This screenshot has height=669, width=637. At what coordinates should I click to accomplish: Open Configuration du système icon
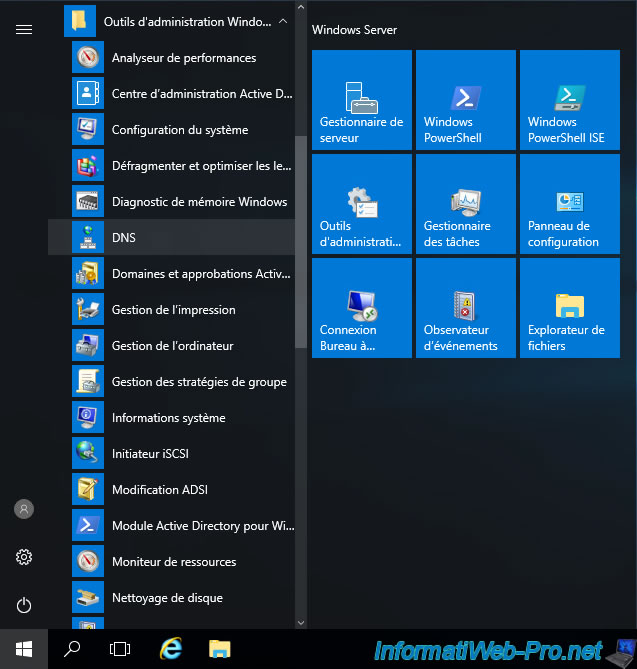(88, 129)
